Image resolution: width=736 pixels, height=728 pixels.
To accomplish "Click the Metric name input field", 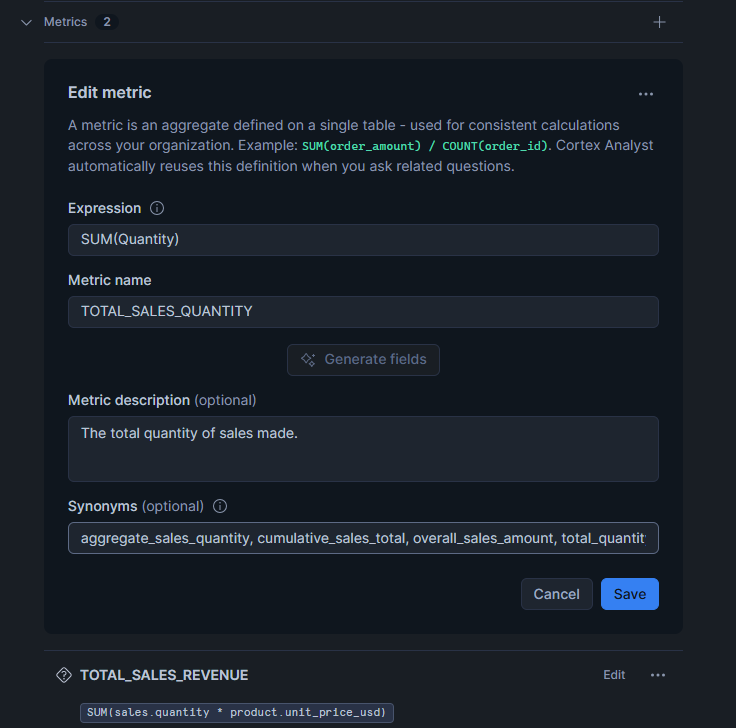I will pyautogui.click(x=363, y=312).
